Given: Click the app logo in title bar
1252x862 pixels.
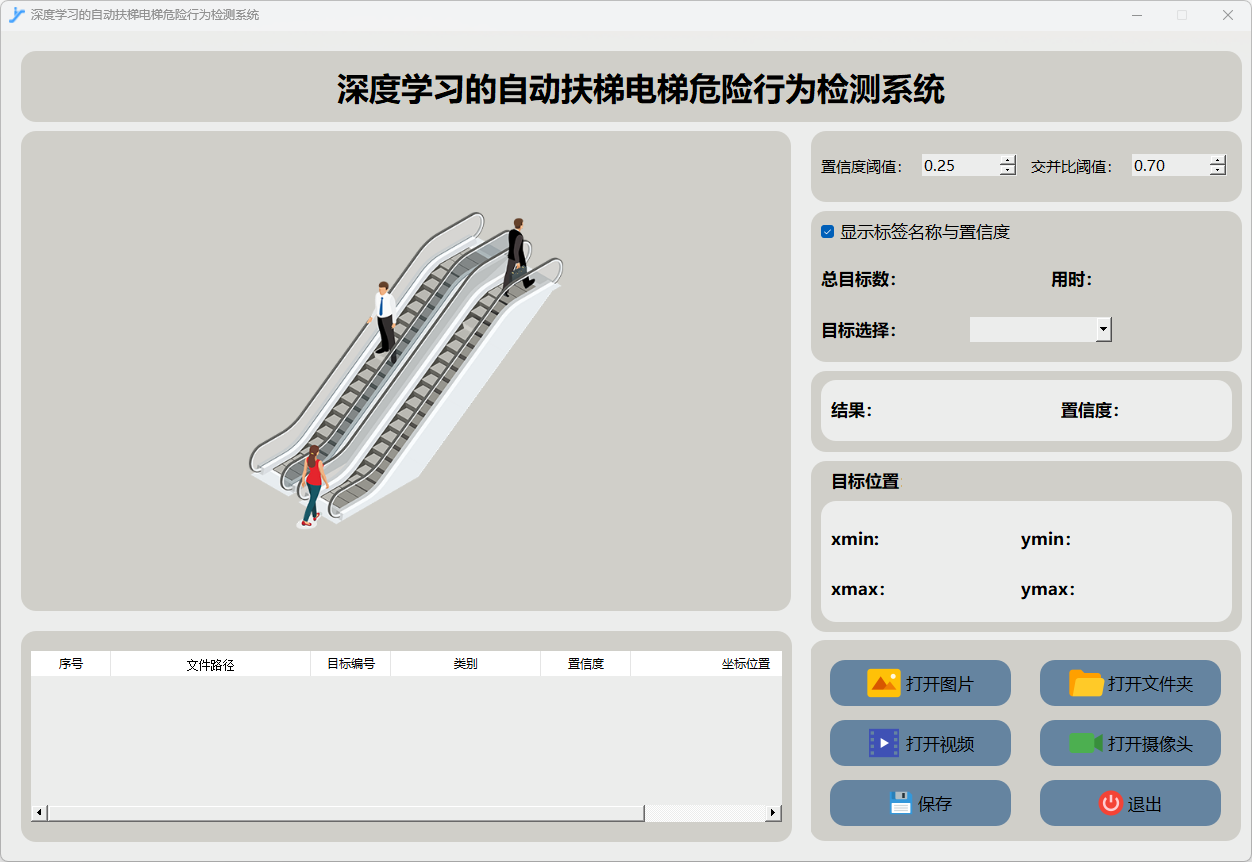Looking at the screenshot, I should click(16, 15).
